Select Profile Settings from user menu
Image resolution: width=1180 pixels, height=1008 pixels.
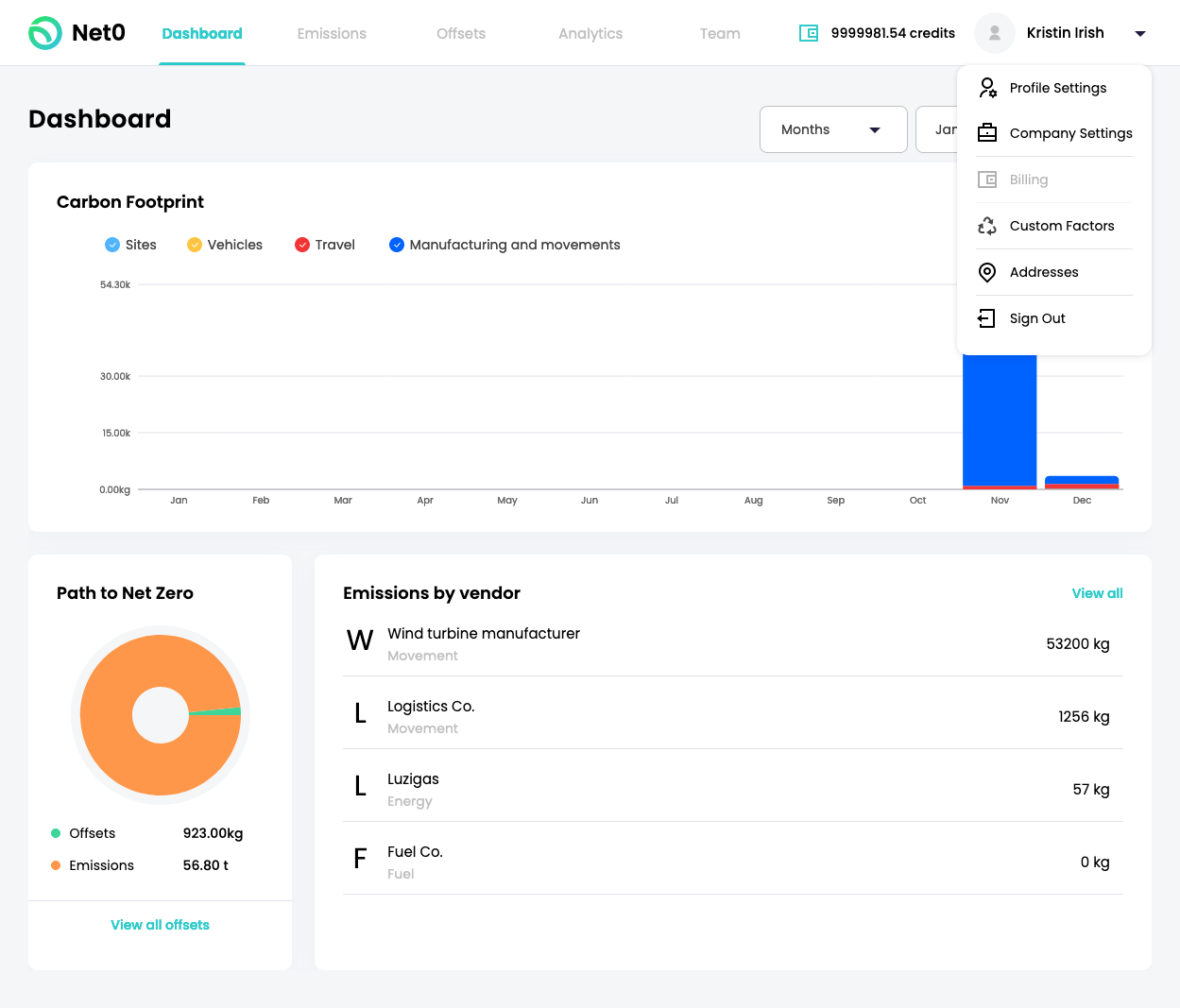click(x=1054, y=88)
